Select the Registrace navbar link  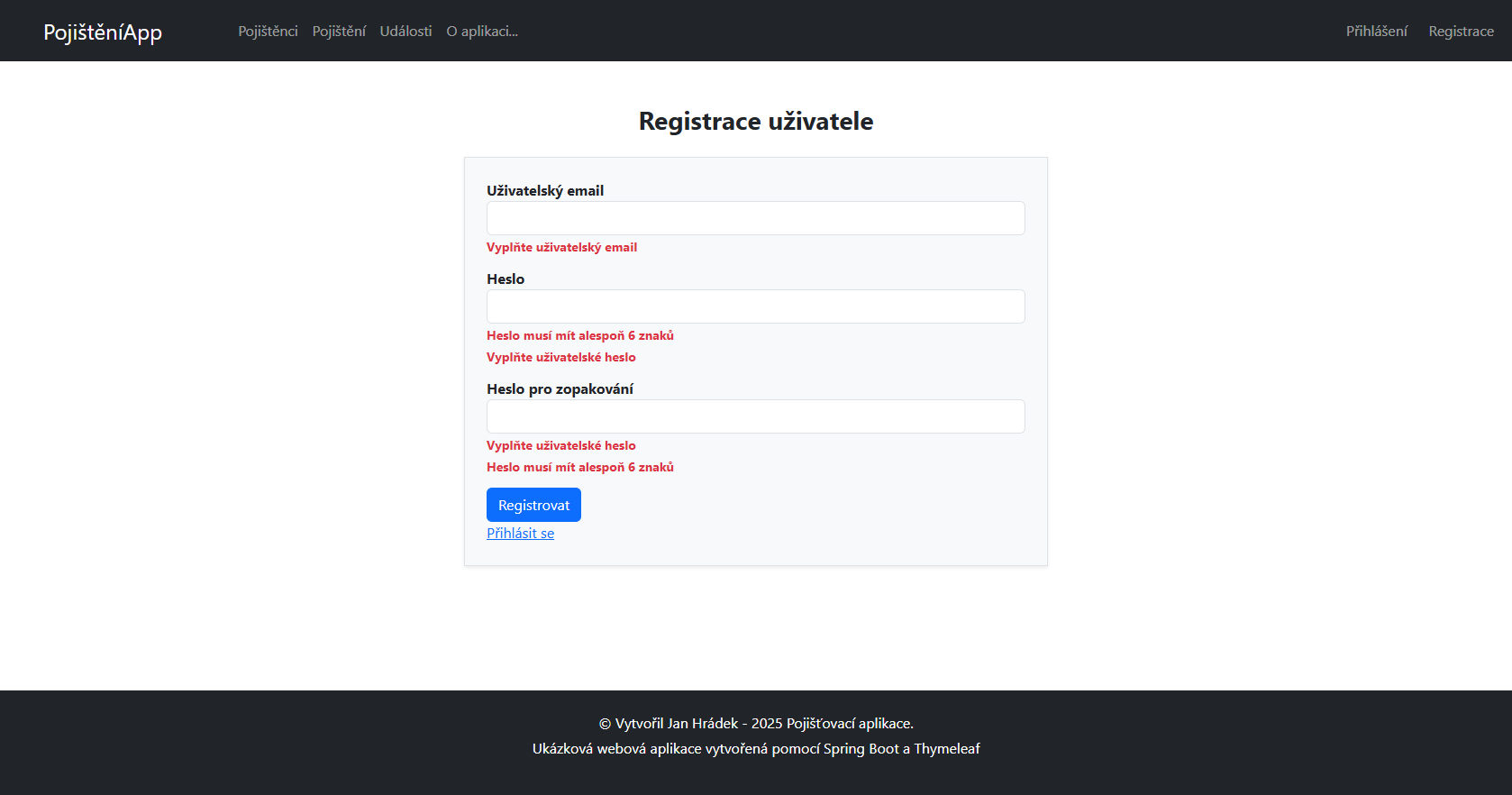pos(1461,30)
